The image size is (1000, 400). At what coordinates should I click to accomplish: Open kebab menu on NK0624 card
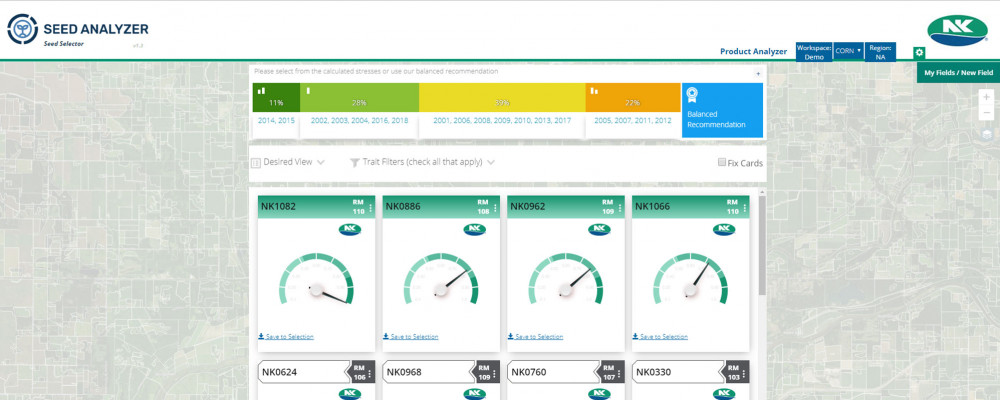370,373
